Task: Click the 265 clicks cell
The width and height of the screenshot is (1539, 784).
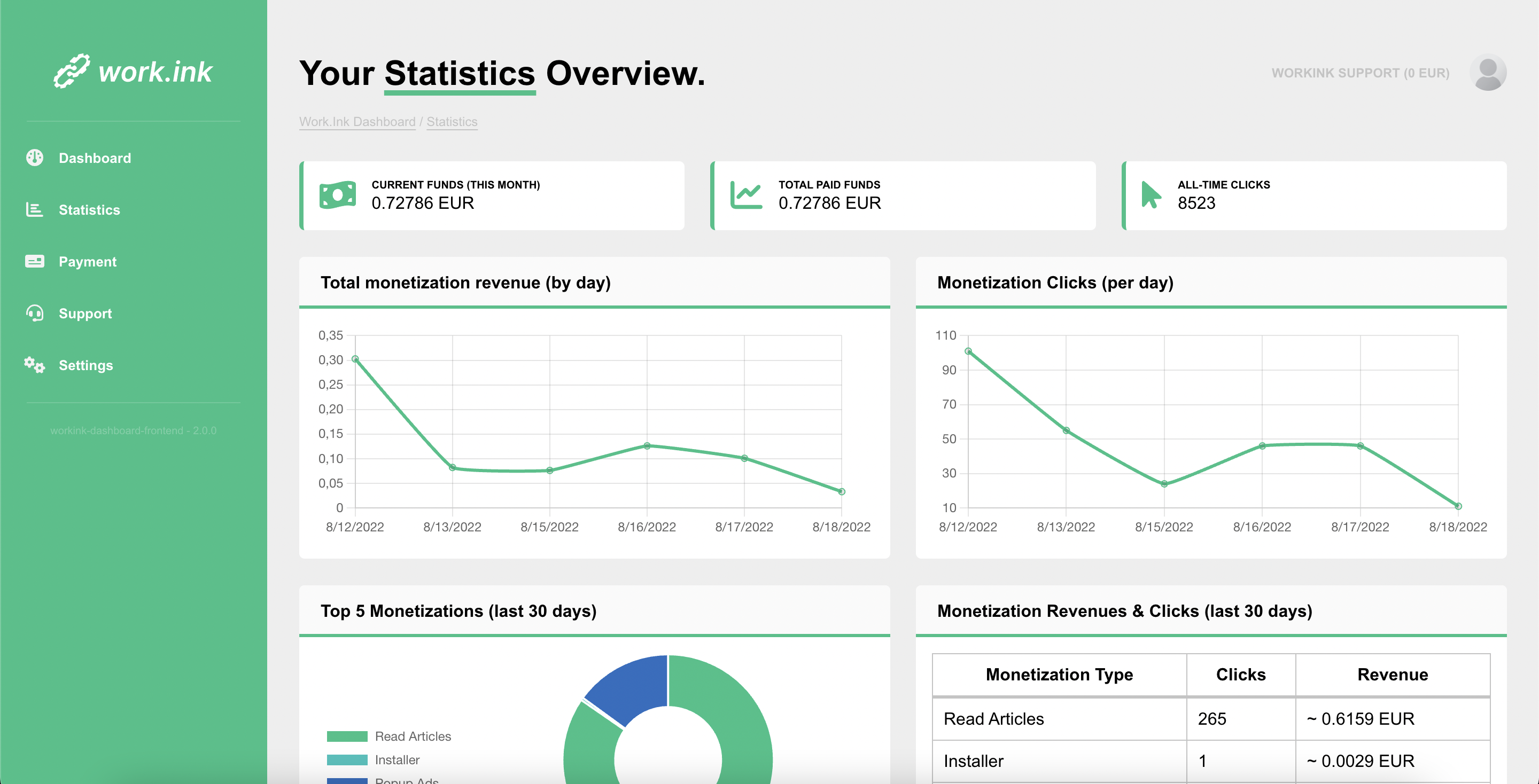Action: pos(1241,719)
